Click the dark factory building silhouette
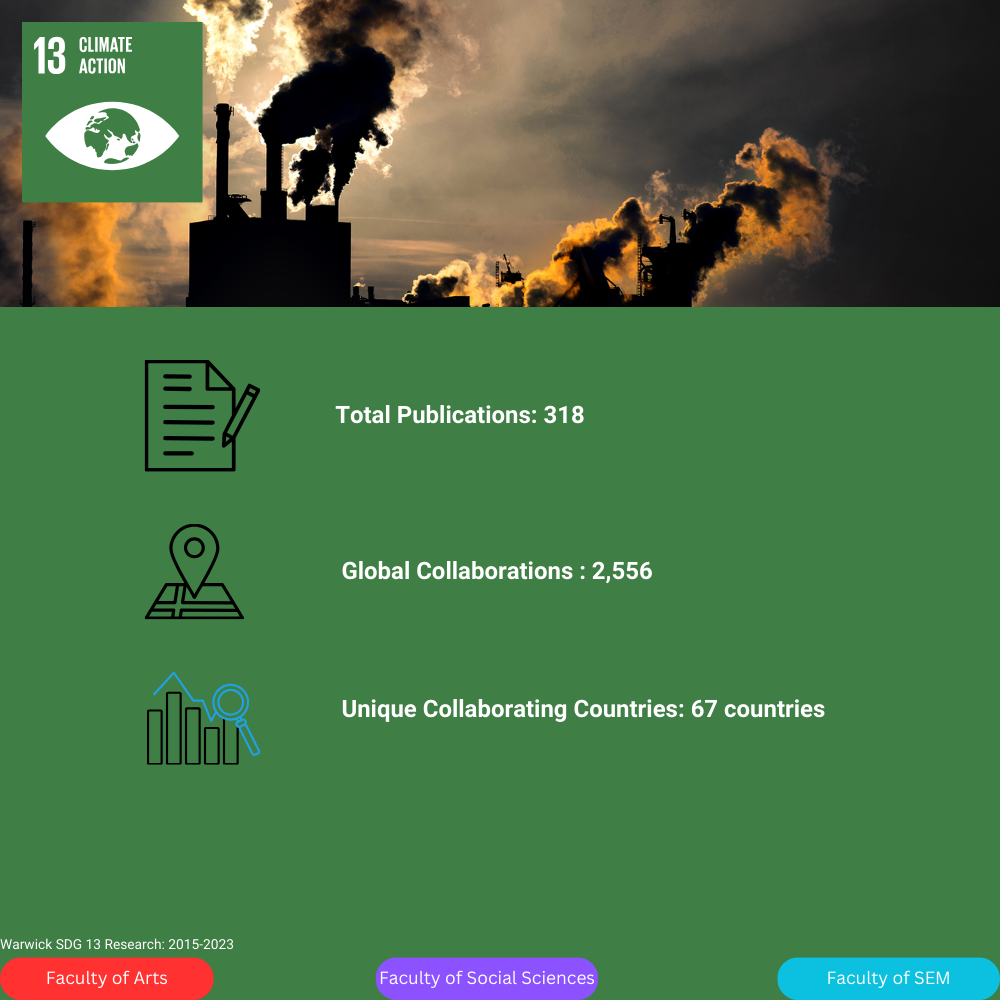This screenshot has width=1000, height=1000. pyautogui.click(x=270, y=260)
